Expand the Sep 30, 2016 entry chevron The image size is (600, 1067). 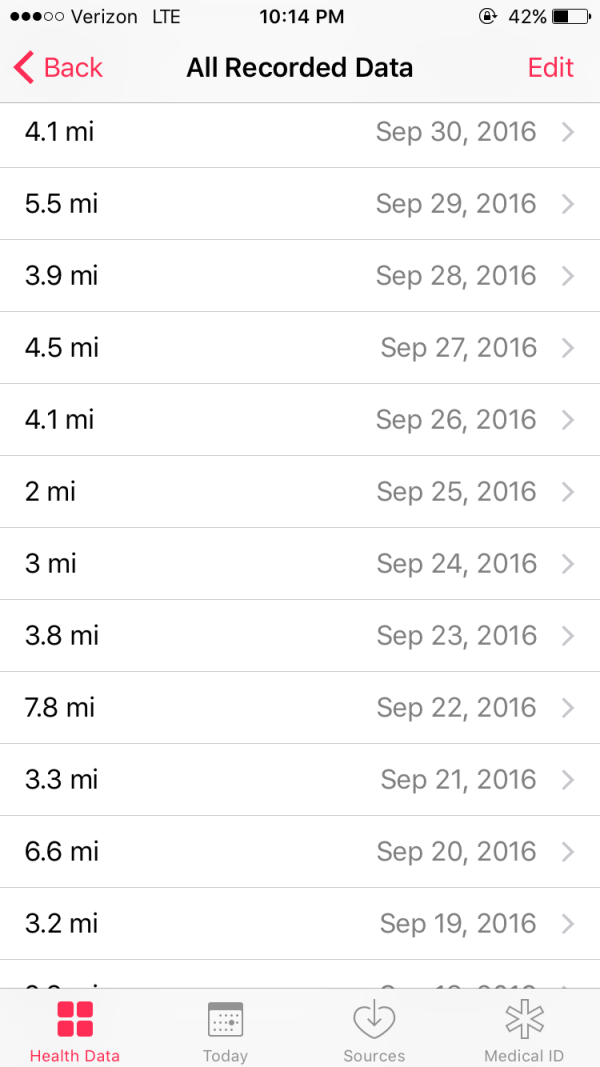(x=568, y=132)
